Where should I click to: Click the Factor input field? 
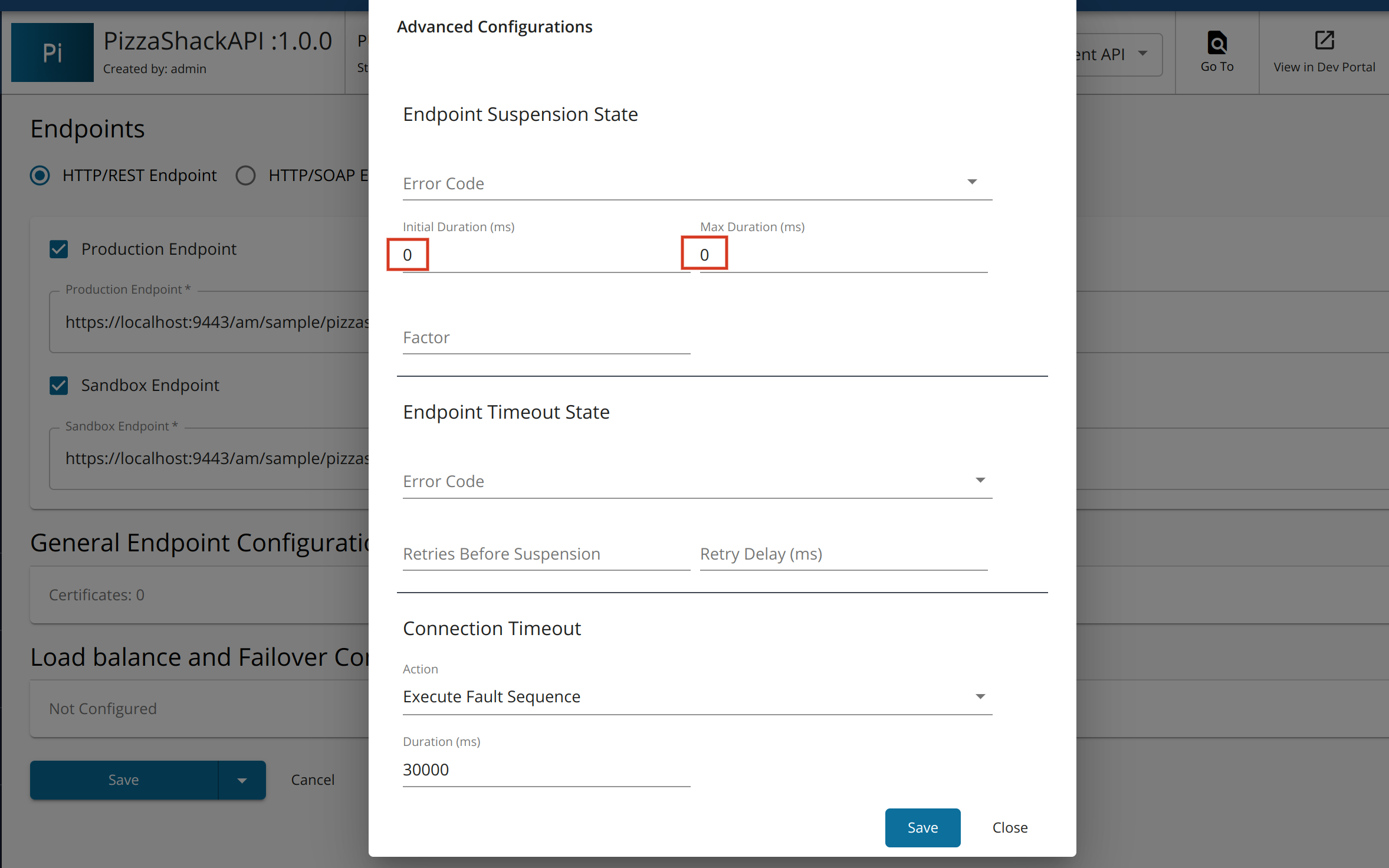pos(546,337)
